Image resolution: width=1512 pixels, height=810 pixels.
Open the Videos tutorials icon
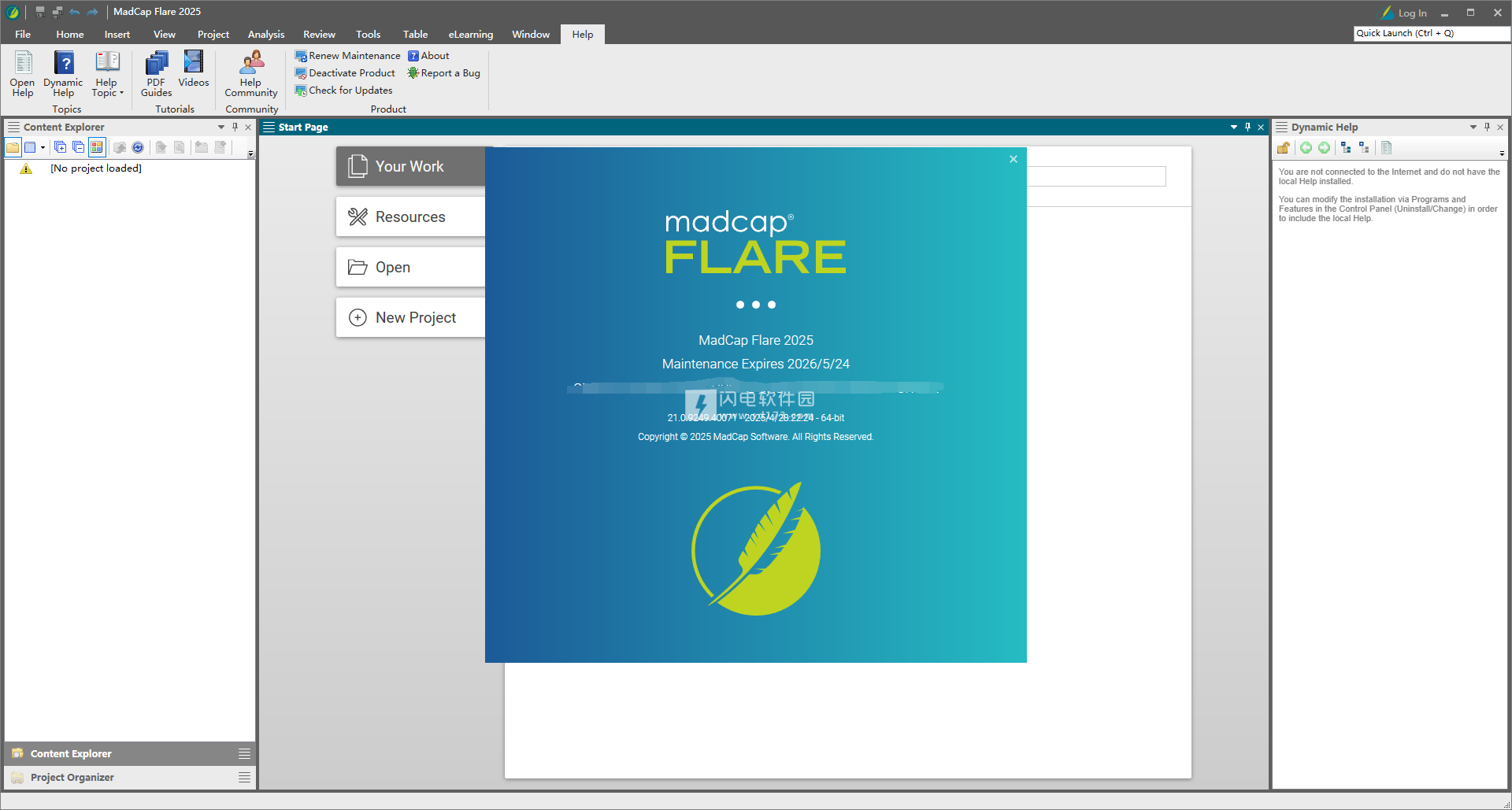point(194,69)
